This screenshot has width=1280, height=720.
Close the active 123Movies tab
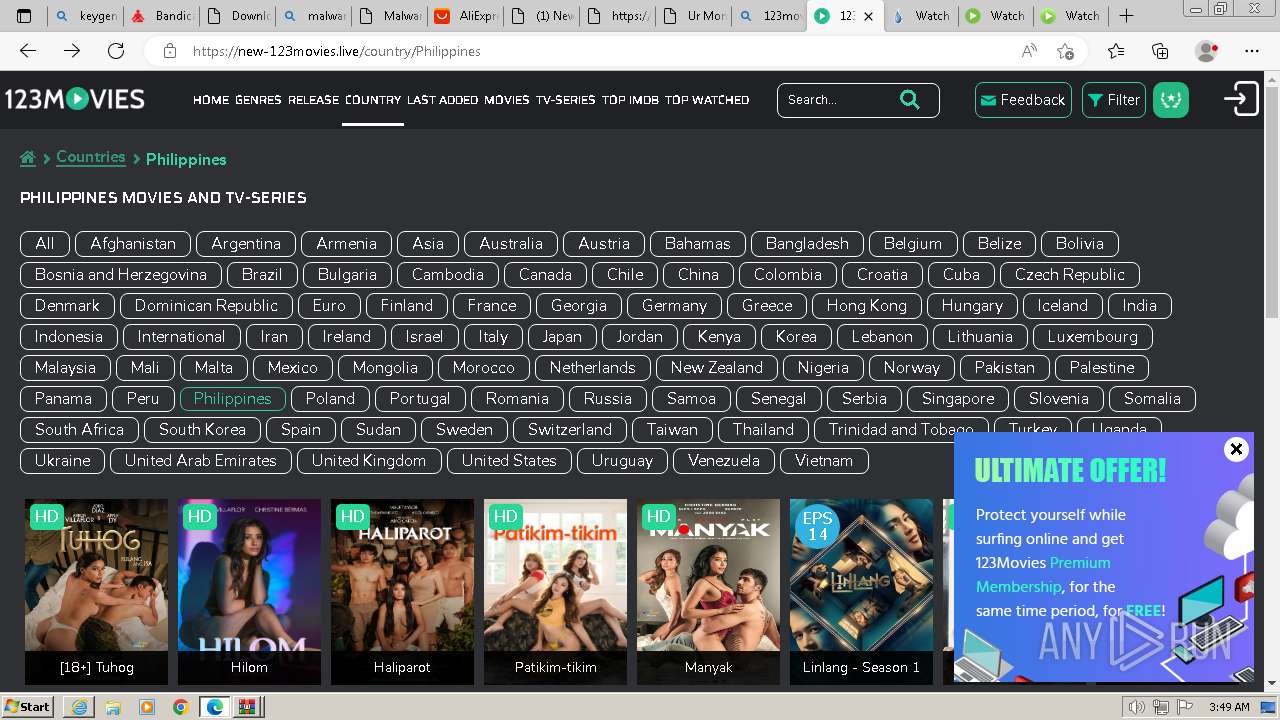coord(868,16)
